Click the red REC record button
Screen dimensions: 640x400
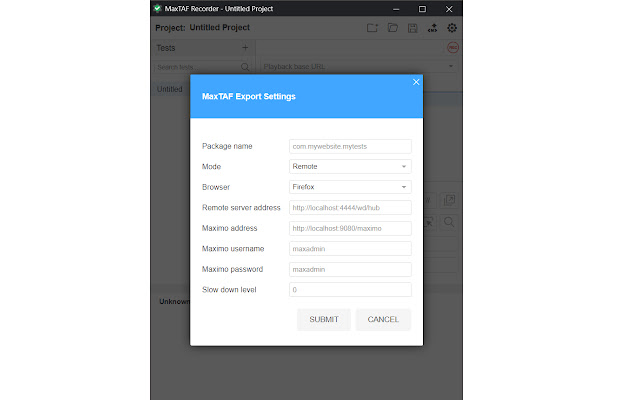click(453, 47)
